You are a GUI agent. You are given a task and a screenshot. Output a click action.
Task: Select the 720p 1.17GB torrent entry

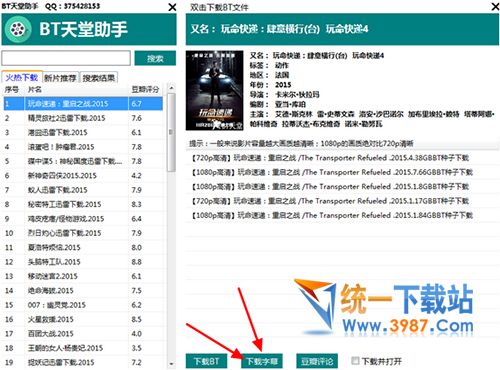click(x=342, y=201)
